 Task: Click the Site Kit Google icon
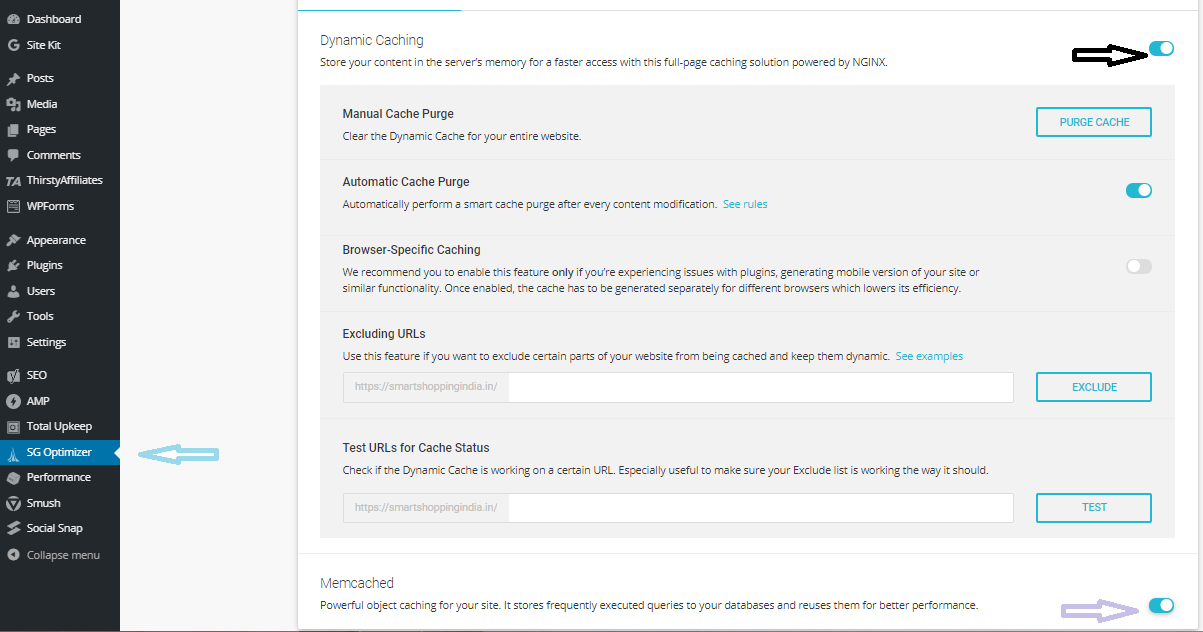click(13, 45)
